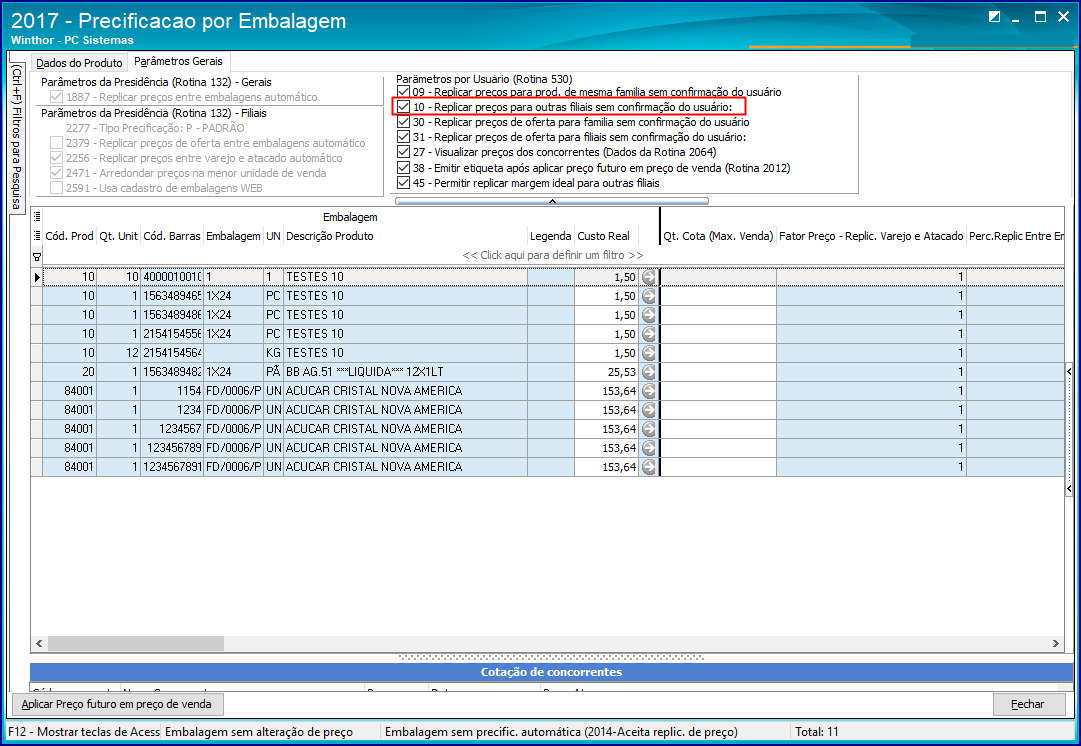Click the Fechar button

point(1028,704)
